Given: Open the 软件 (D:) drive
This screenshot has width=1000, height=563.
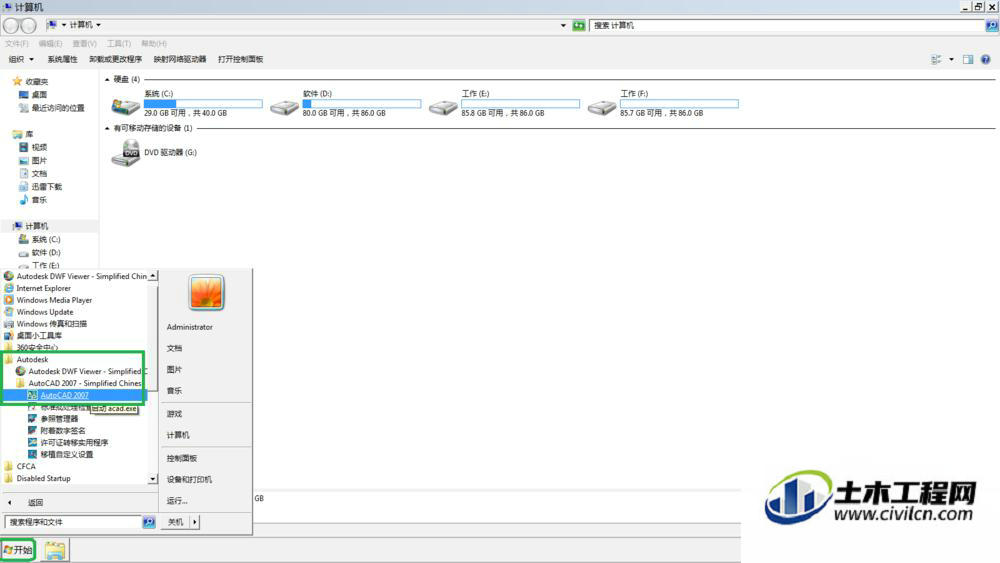Looking at the screenshot, I should 284,106.
